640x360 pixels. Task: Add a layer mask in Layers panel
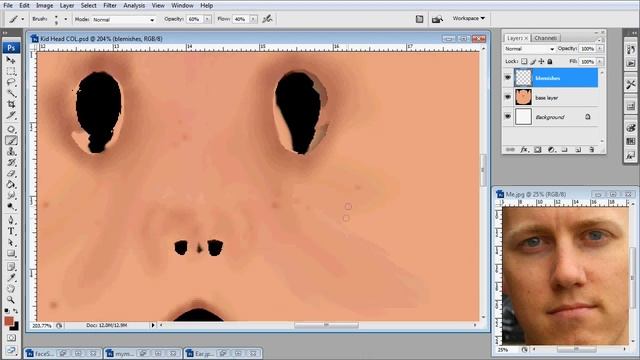pyautogui.click(x=538, y=150)
